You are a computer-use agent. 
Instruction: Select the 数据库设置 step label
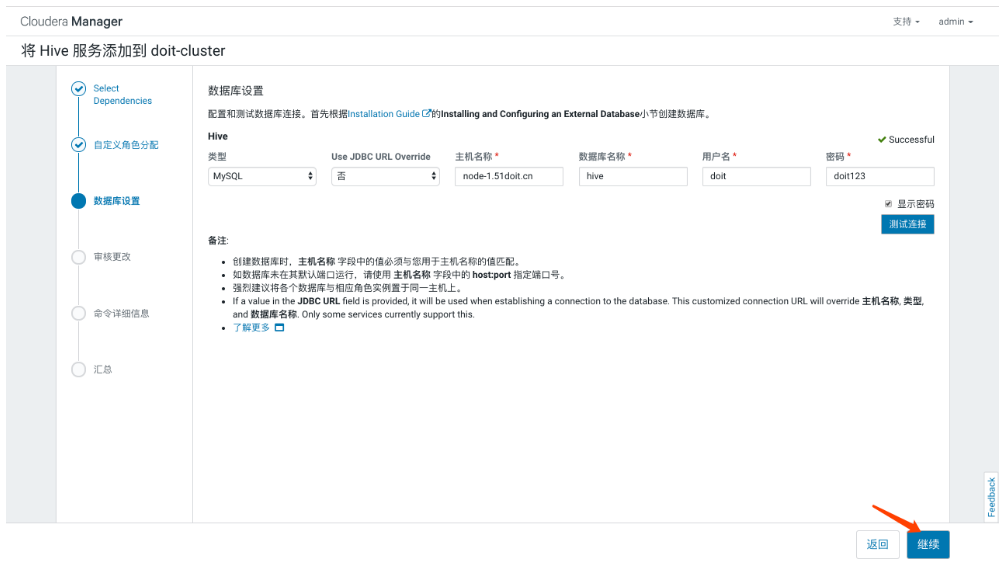coord(116,201)
